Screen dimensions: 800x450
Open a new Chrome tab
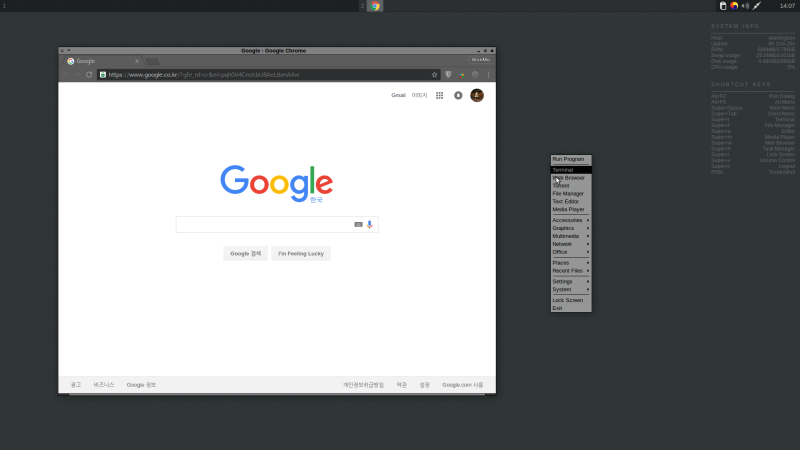152,61
